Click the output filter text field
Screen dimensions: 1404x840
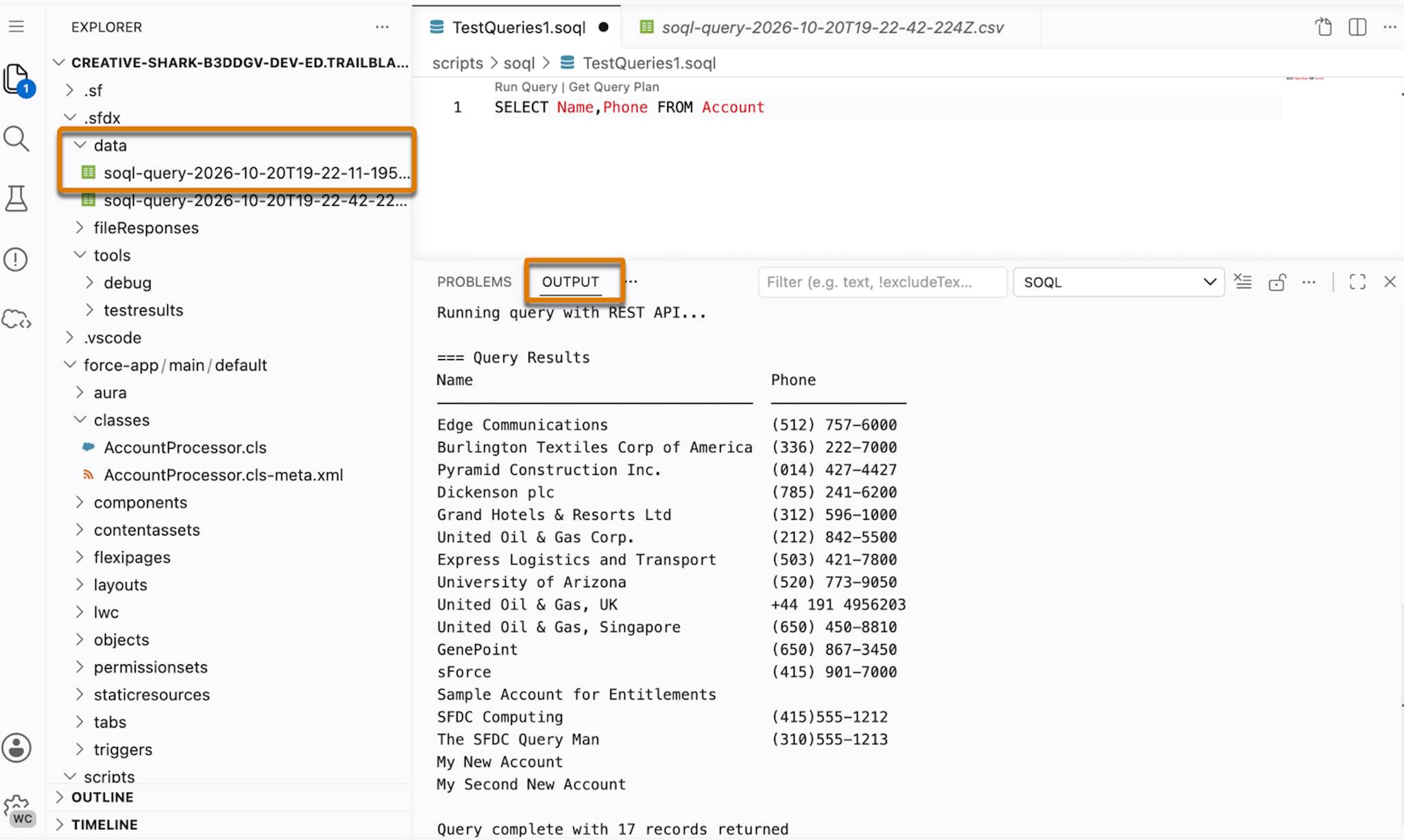point(882,282)
